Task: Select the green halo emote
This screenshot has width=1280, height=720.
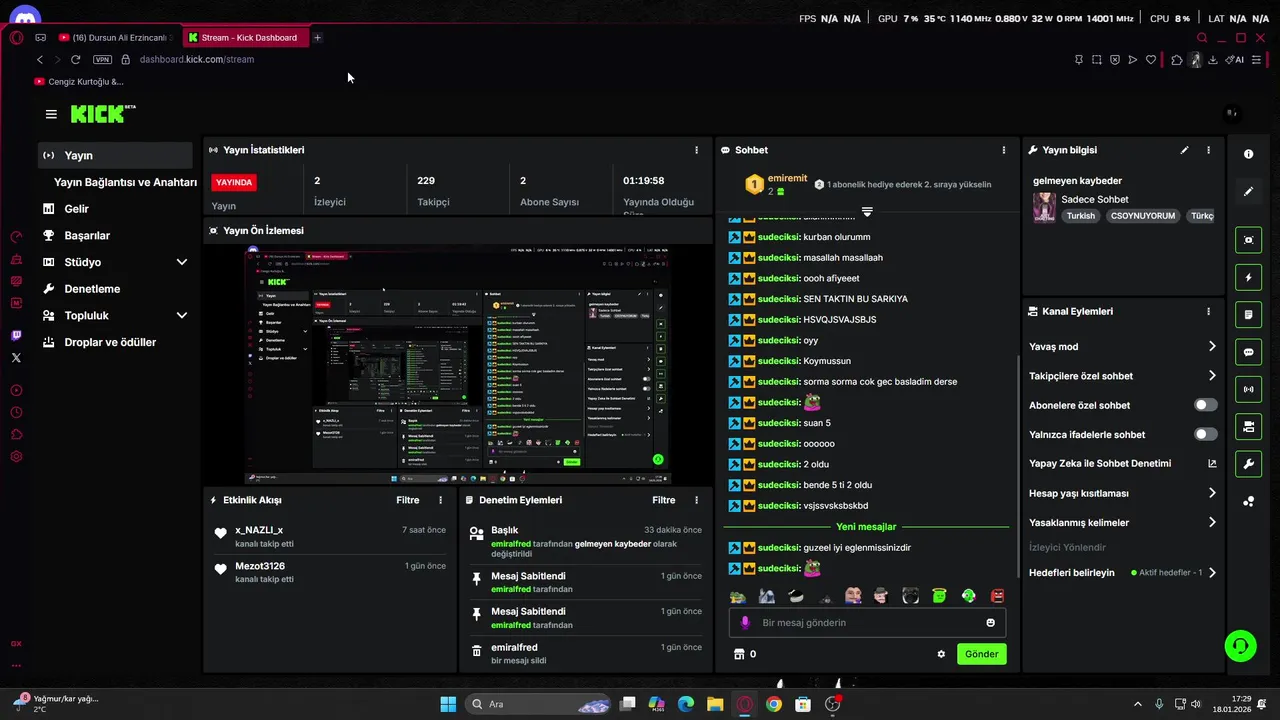Action: click(x=939, y=596)
